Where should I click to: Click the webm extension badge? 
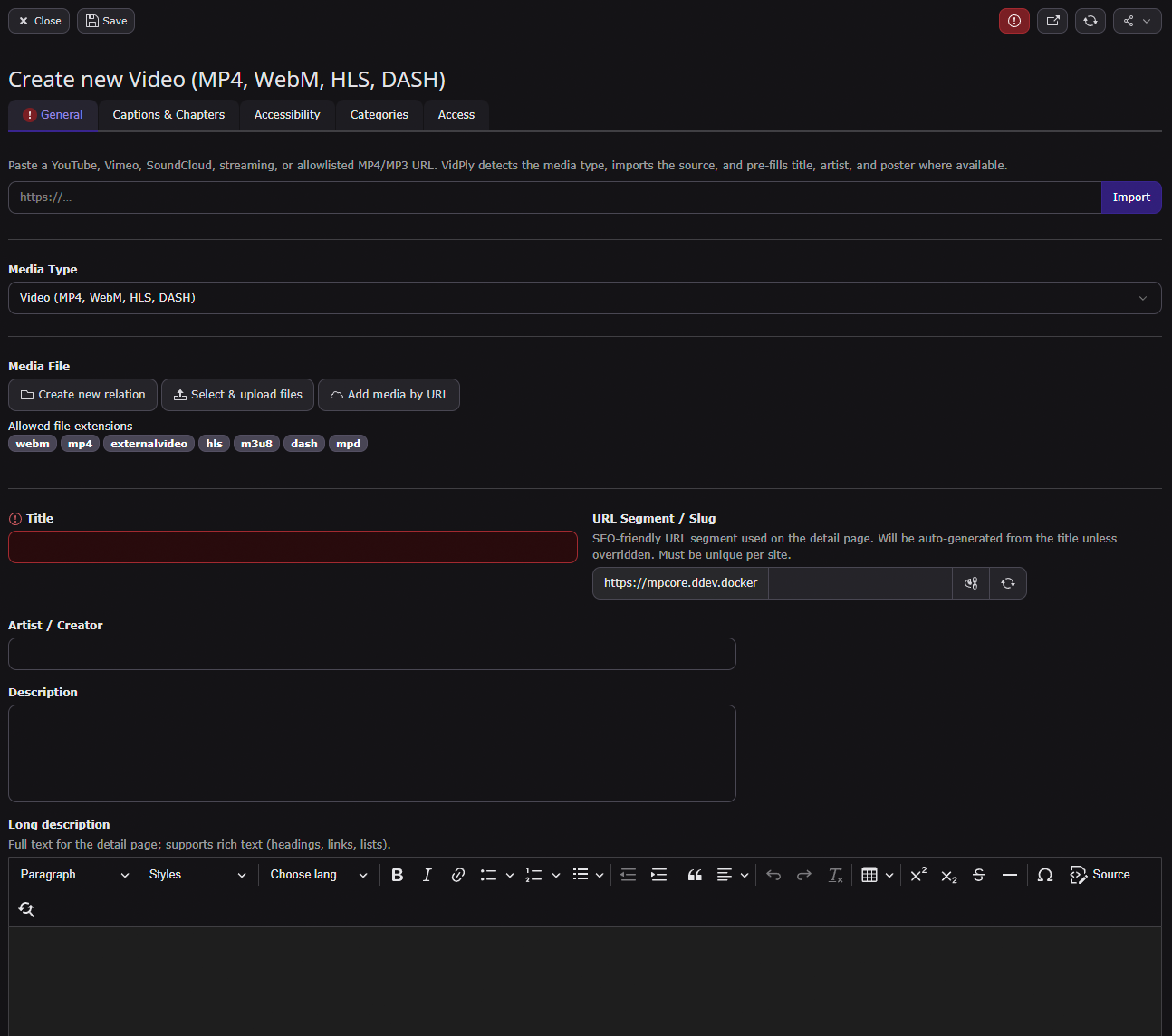point(33,444)
